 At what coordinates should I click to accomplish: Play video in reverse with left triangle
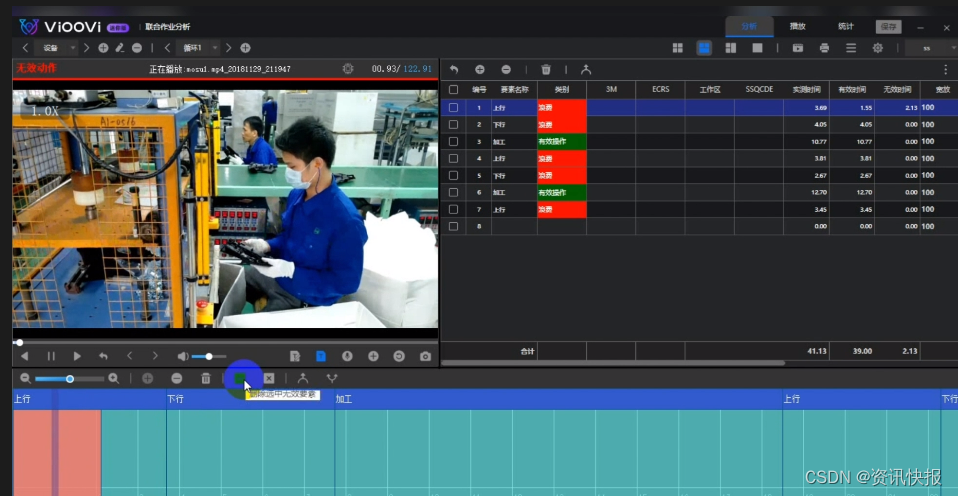pos(24,356)
